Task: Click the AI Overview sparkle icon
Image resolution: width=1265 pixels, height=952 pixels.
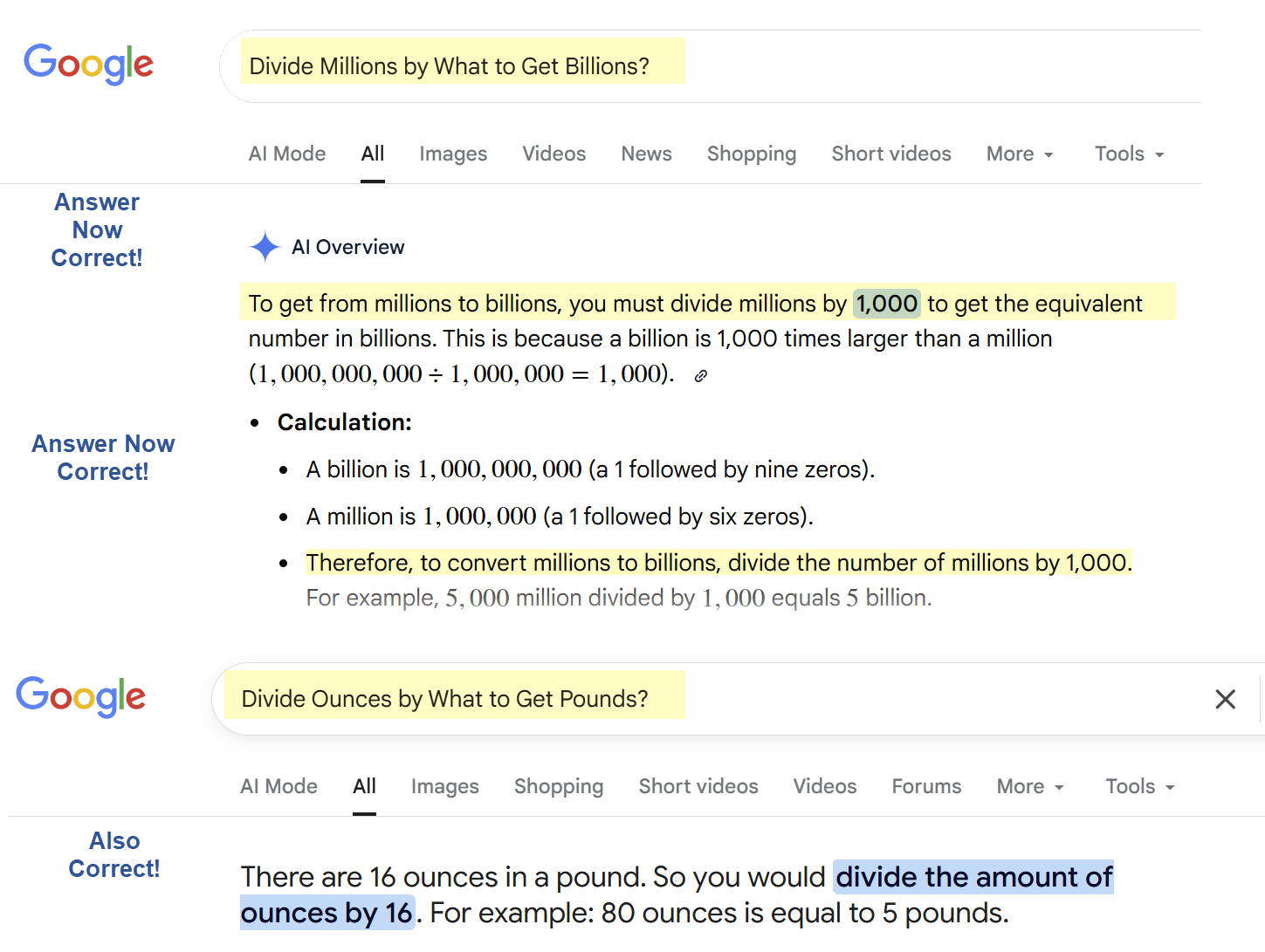Action: (264, 247)
